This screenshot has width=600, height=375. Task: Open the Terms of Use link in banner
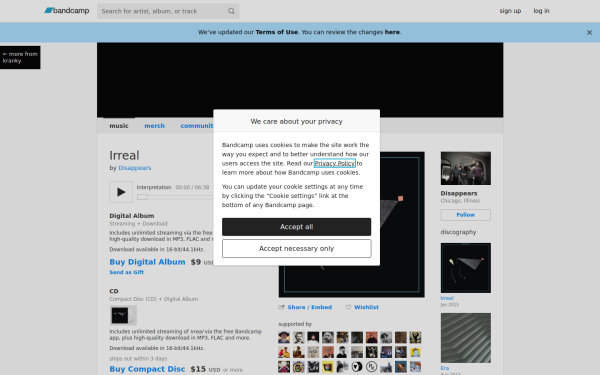click(277, 32)
